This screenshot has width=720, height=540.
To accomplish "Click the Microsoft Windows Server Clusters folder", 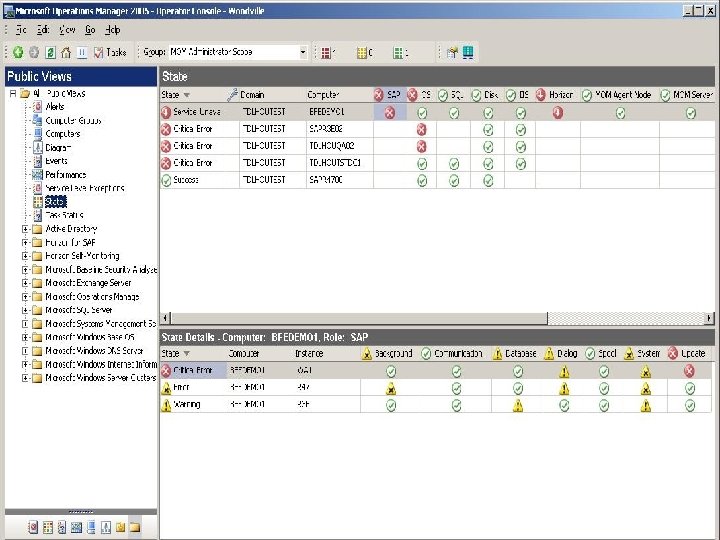I will point(101,378).
